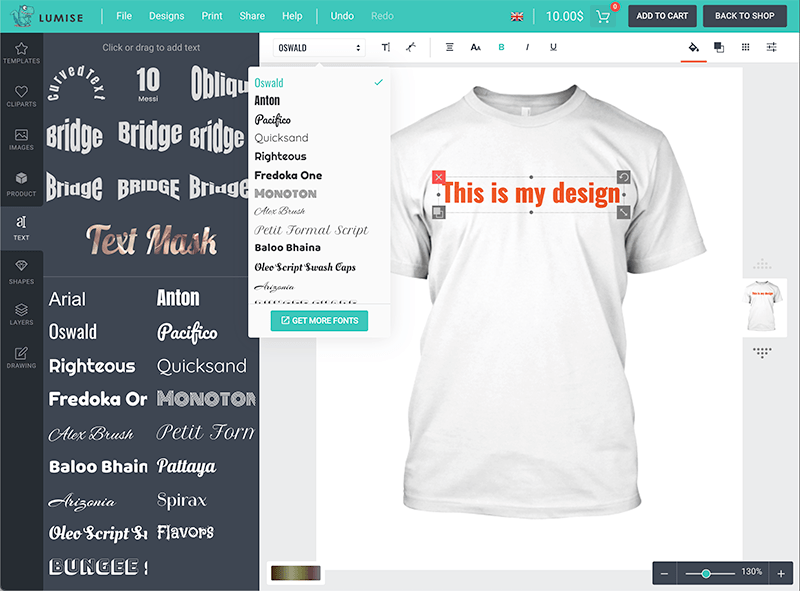Click the shopping cart icon
The height and width of the screenshot is (591, 800).
[603, 16]
